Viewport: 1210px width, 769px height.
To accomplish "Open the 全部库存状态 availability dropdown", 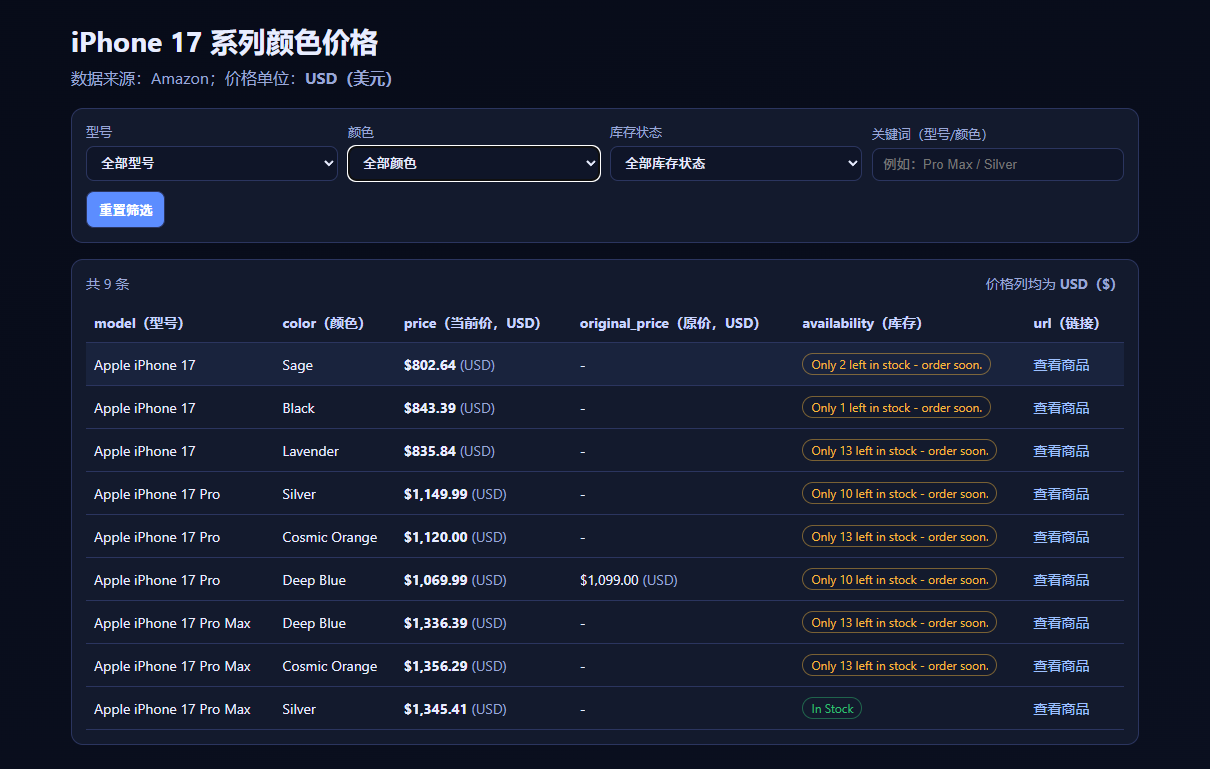I will 736,164.
